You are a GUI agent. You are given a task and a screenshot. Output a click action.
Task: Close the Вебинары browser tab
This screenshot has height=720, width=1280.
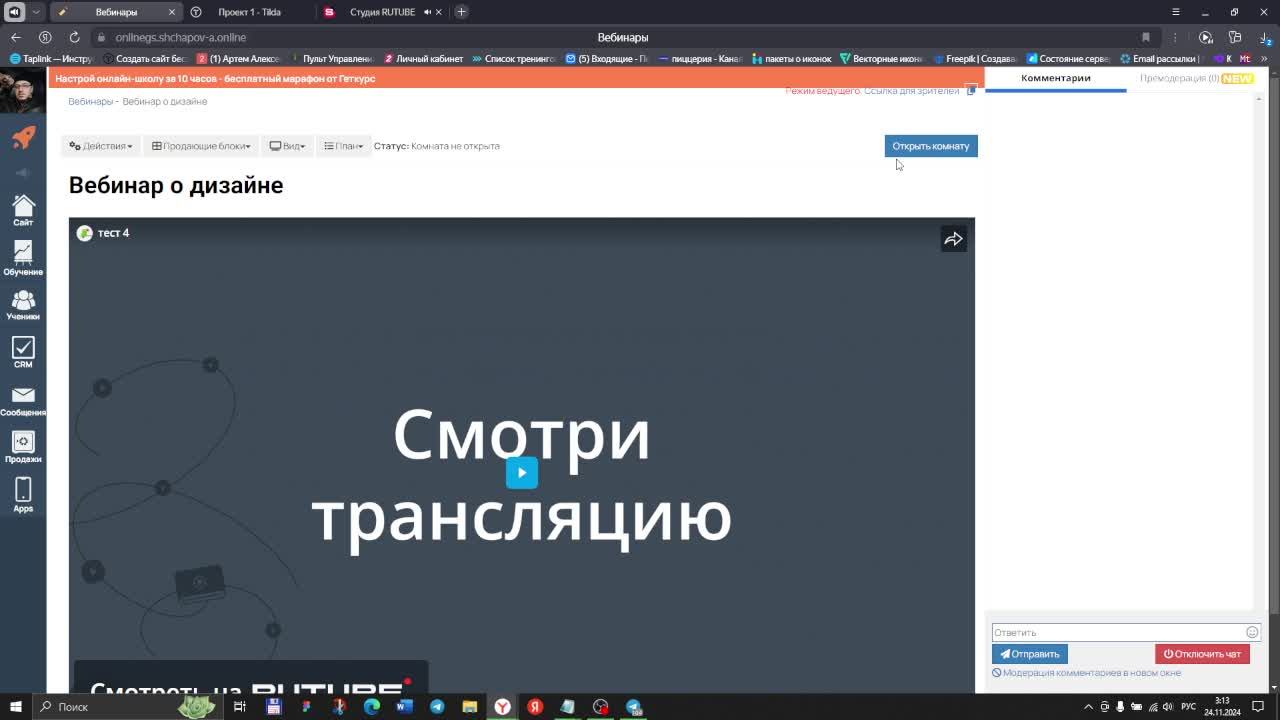[x=171, y=12]
